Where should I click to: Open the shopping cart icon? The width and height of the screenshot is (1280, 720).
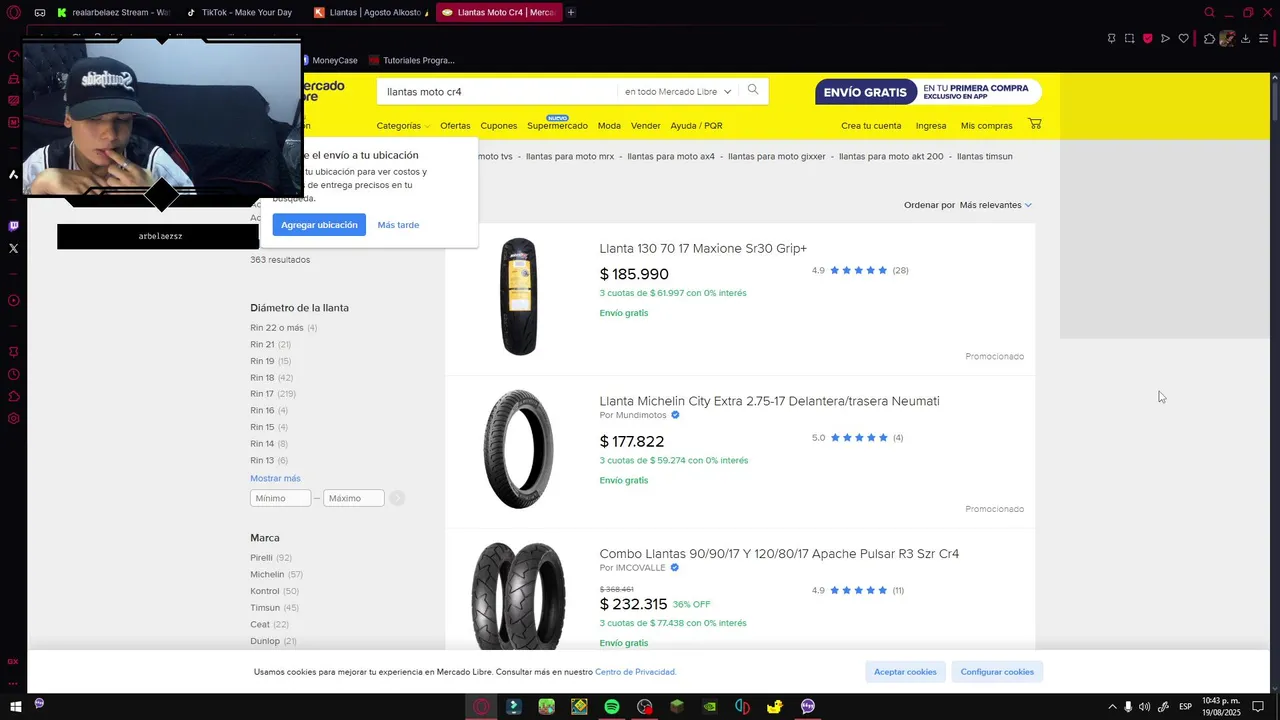(x=1034, y=124)
